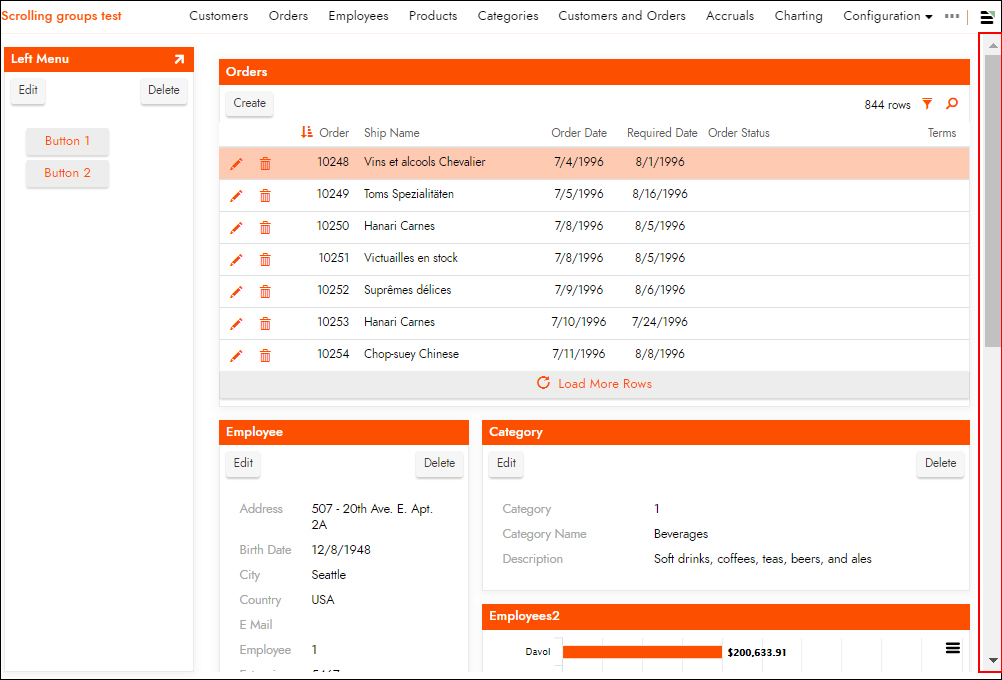
Task: Expand Left Menu with the arrow icon
Action: 180,59
